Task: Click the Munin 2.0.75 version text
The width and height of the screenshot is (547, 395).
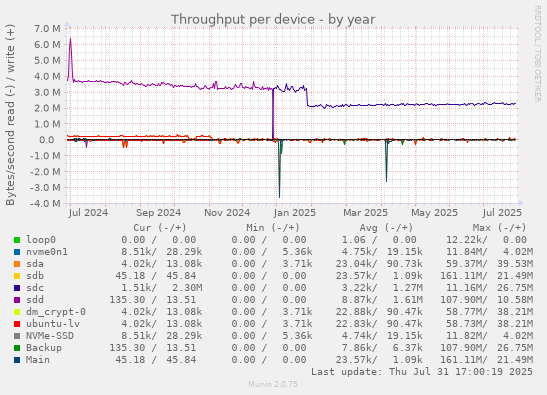Action: (x=273, y=384)
